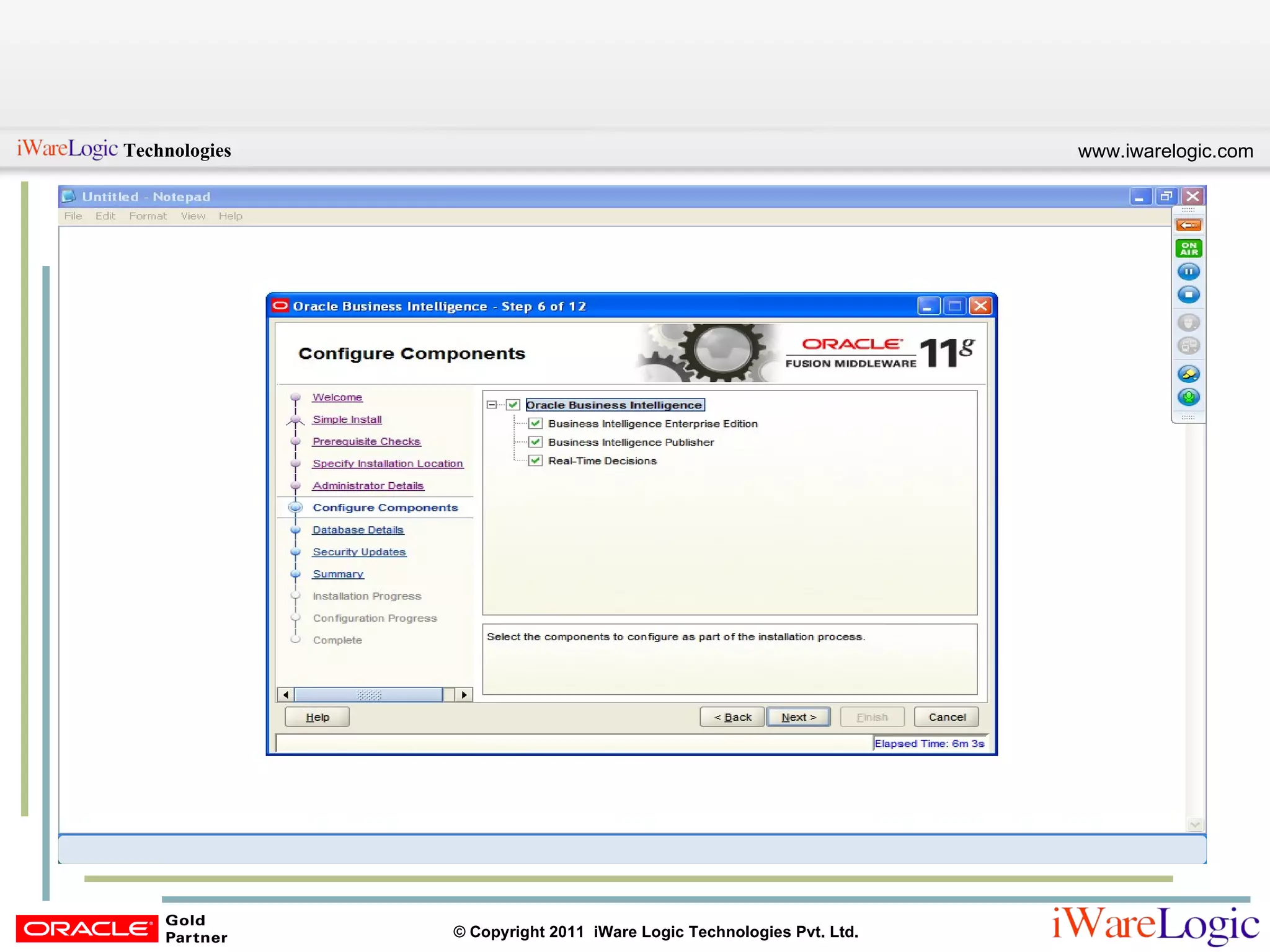Collapse the Oracle Business Intelligence tree node
This screenshot has height=952, width=1270.
pyautogui.click(x=492, y=405)
